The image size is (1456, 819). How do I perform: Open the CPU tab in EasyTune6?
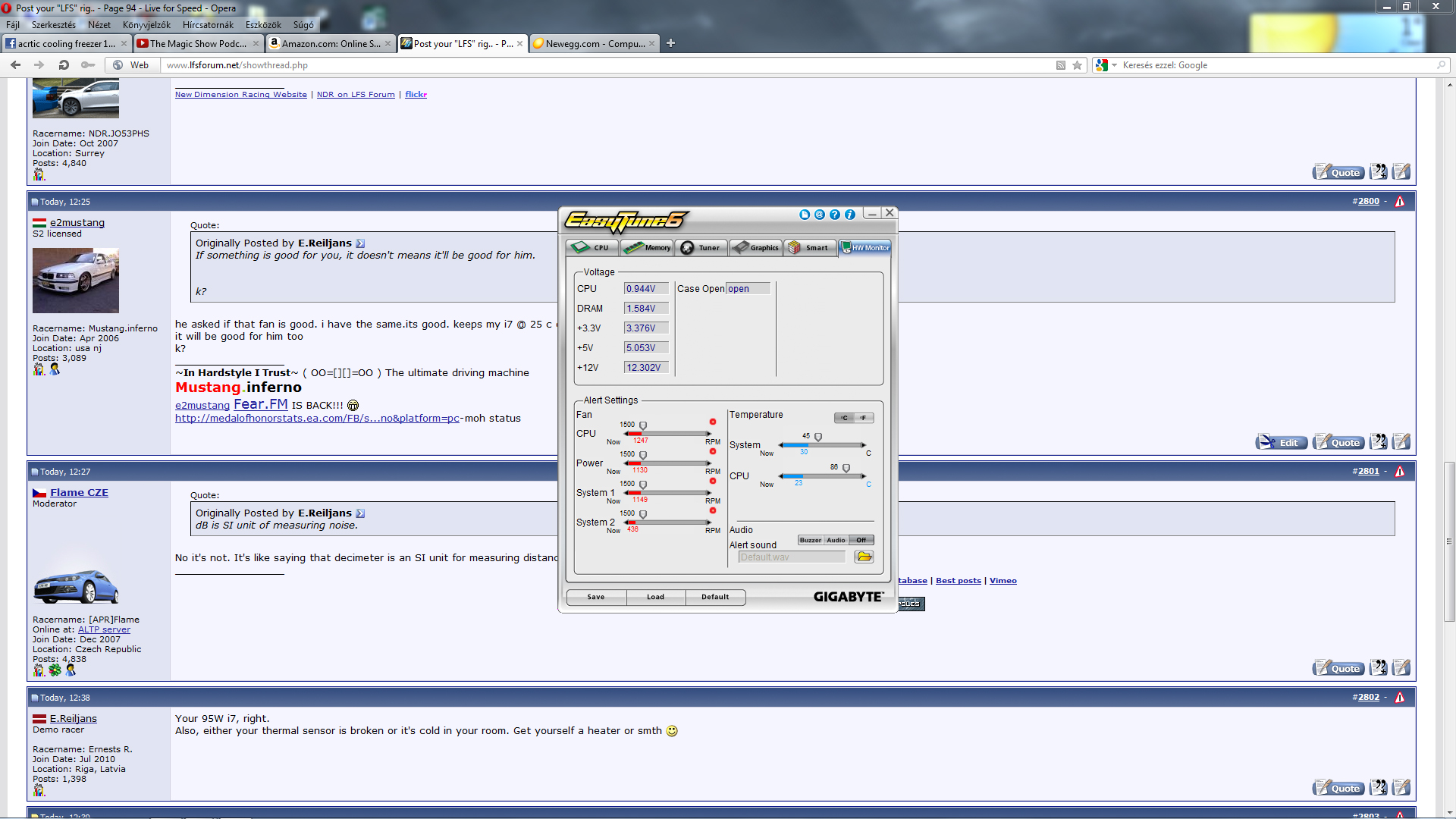click(x=591, y=248)
